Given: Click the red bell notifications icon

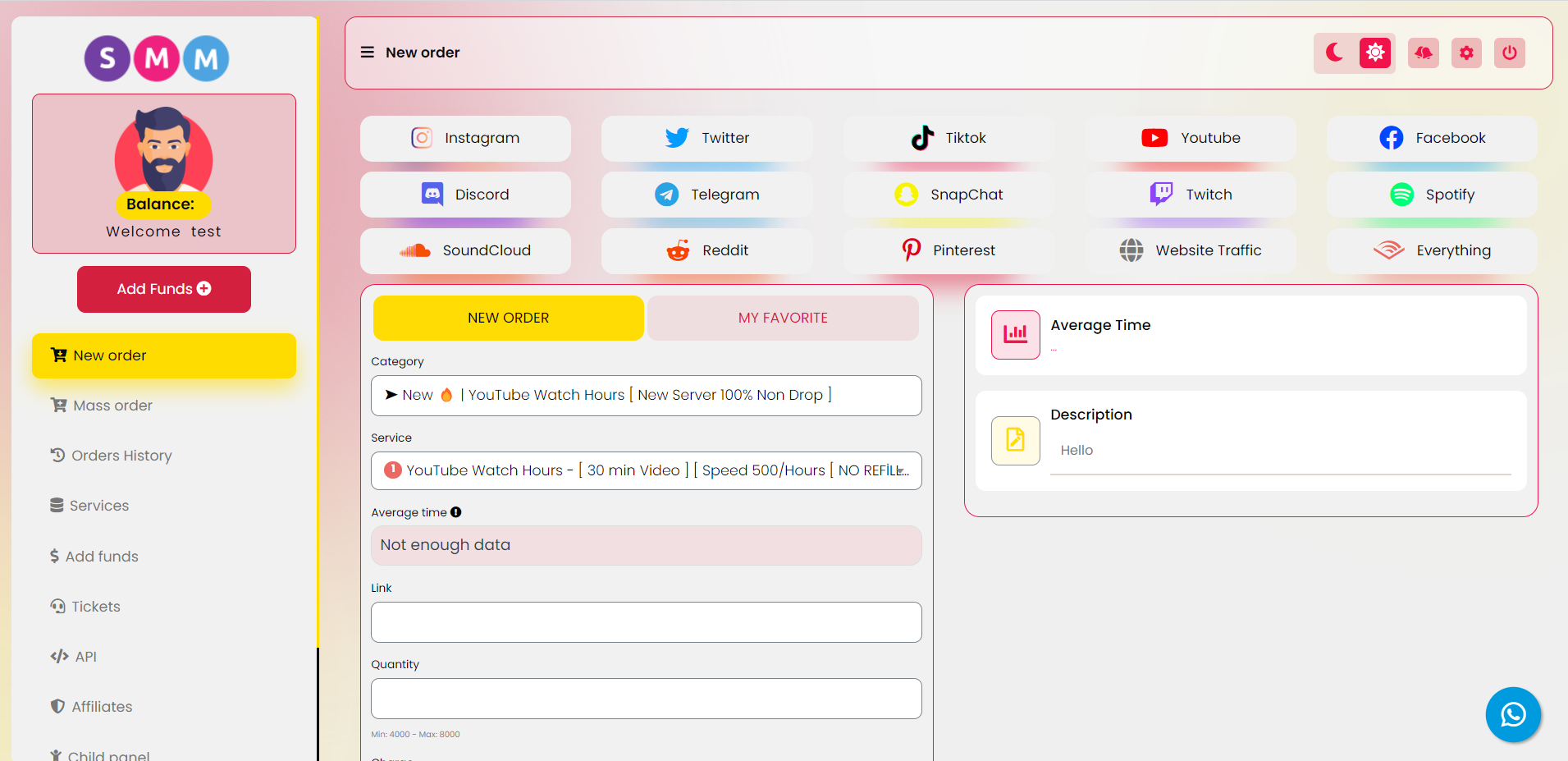Looking at the screenshot, I should [1424, 53].
